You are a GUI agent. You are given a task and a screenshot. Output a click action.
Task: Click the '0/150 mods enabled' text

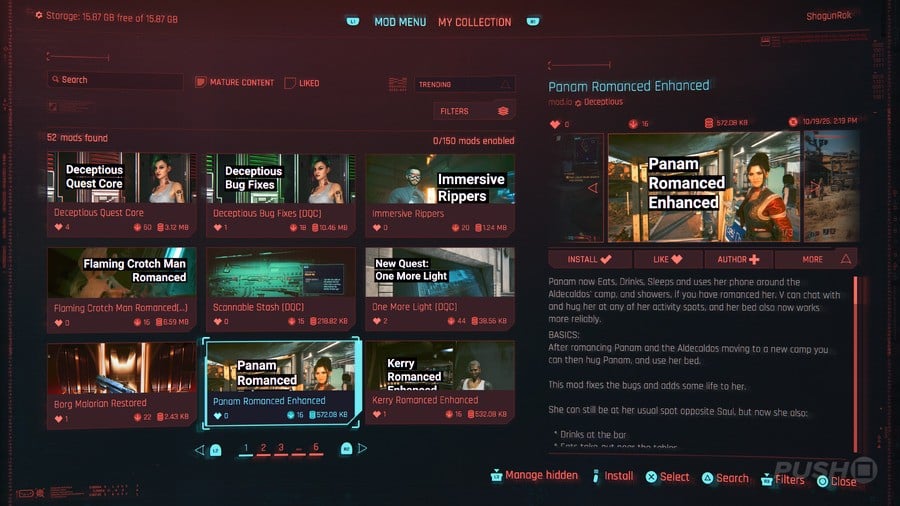pos(474,141)
